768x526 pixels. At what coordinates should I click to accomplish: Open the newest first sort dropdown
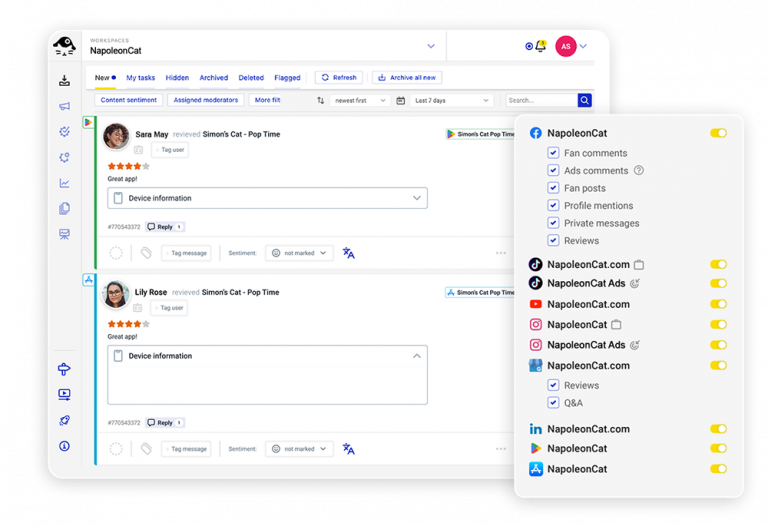[360, 100]
